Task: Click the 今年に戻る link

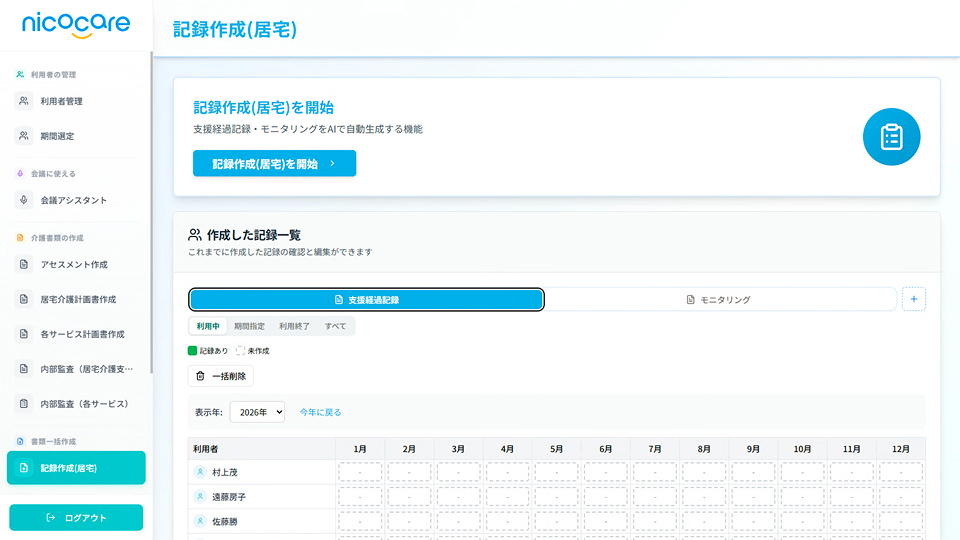Action: point(320,413)
